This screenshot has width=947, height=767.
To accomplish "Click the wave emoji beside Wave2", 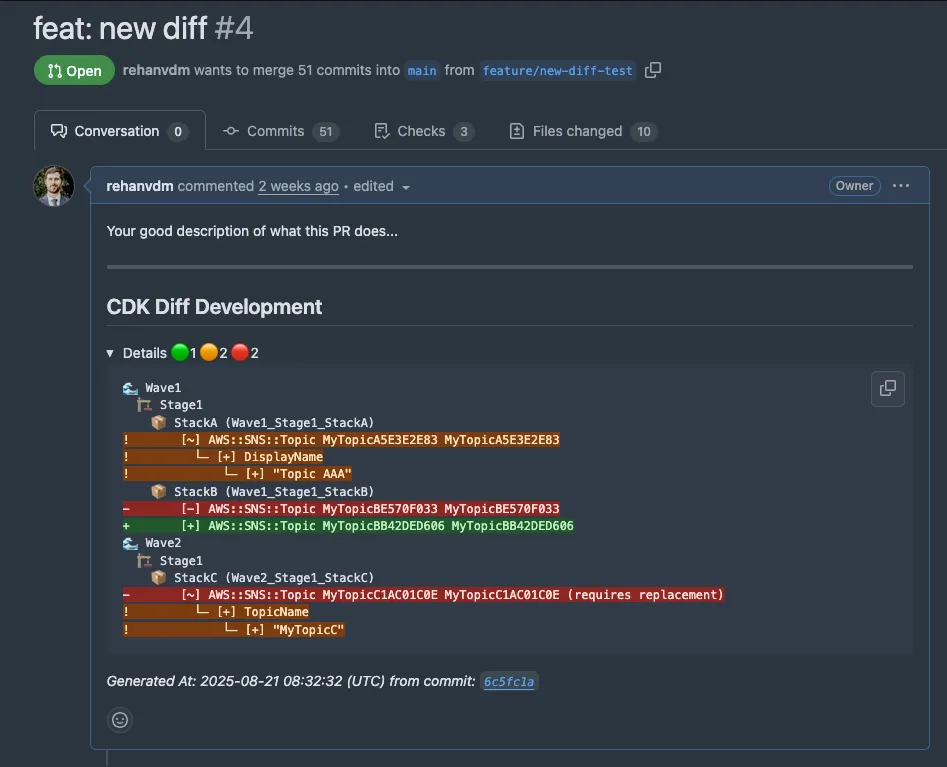I will 130,543.
